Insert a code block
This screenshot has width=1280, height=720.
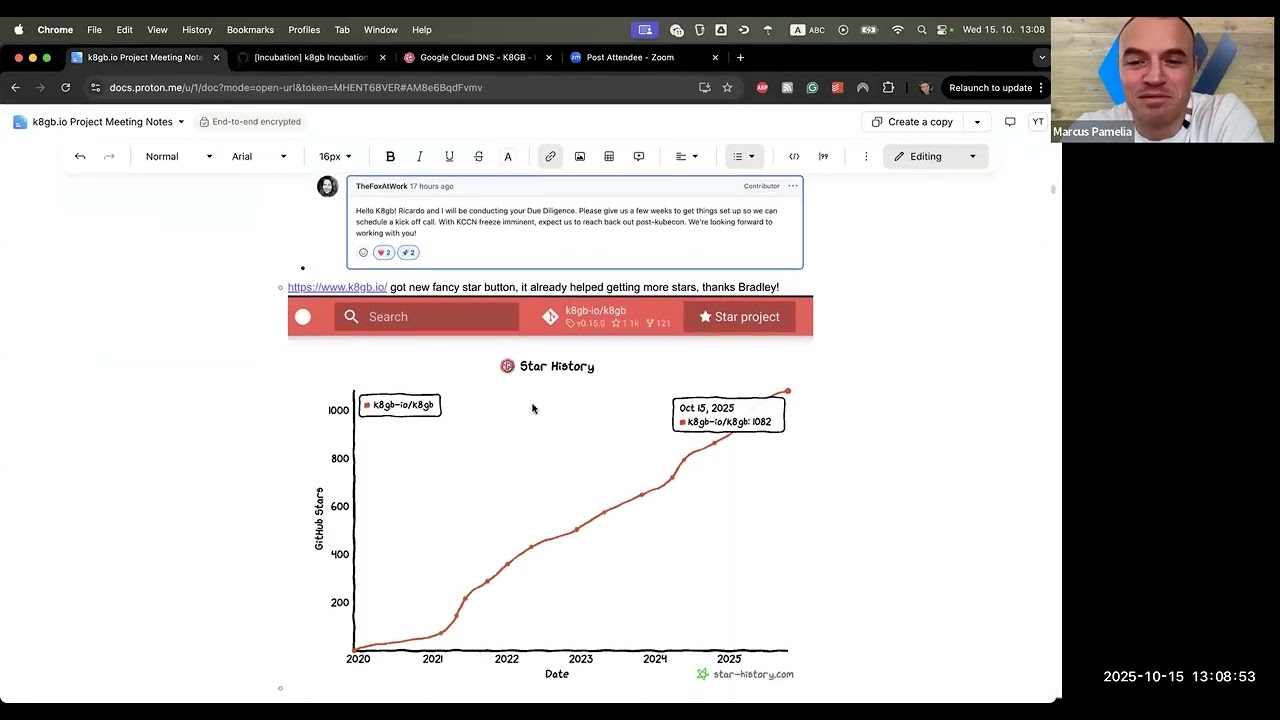click(794, 156)
